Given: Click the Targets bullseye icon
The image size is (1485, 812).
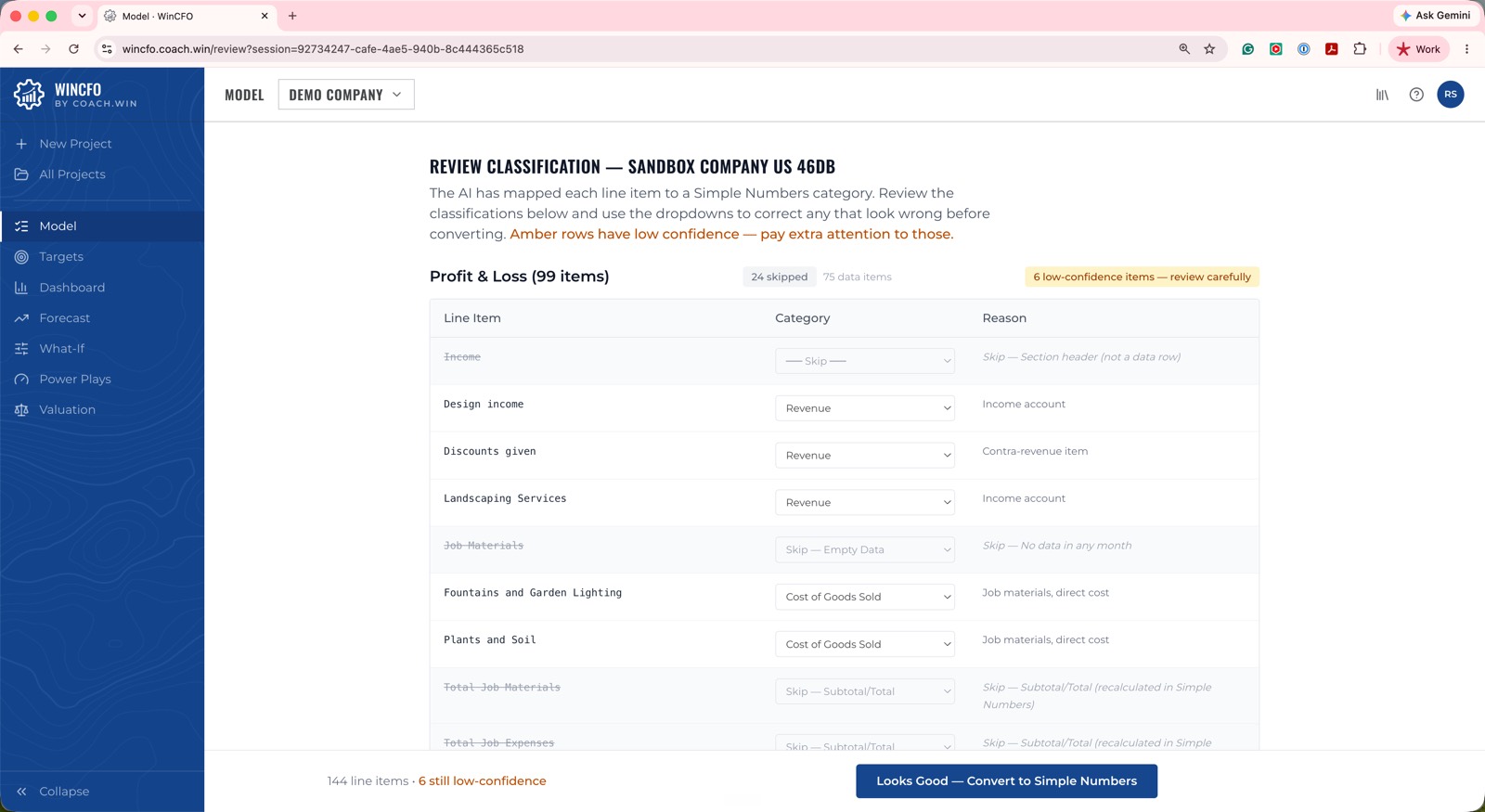Looking at the screenshot, I should (x=21, y=257).
